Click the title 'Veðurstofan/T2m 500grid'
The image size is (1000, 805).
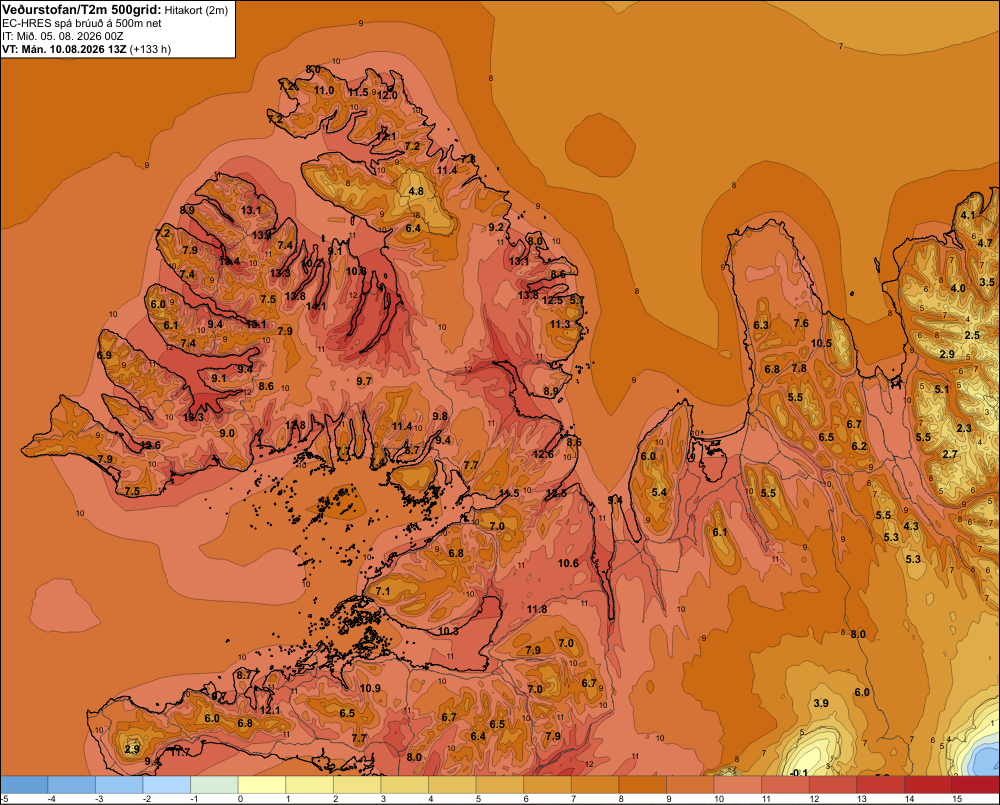pyautogui.click(x=81, y=10)
